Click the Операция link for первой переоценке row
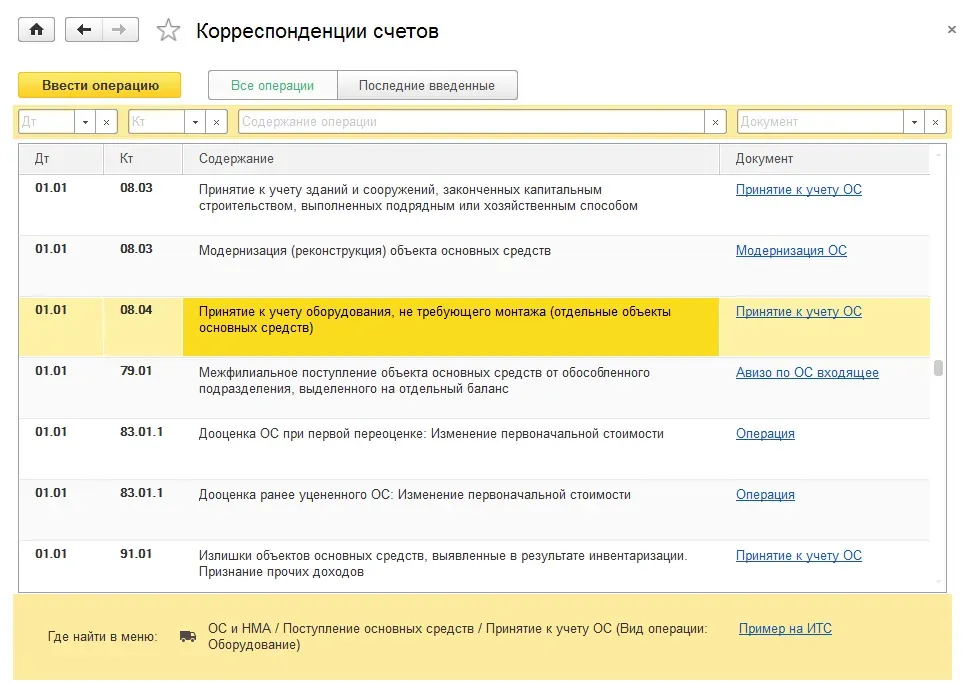The width and height of the screenshot is (969, 683). pos(765,433)
